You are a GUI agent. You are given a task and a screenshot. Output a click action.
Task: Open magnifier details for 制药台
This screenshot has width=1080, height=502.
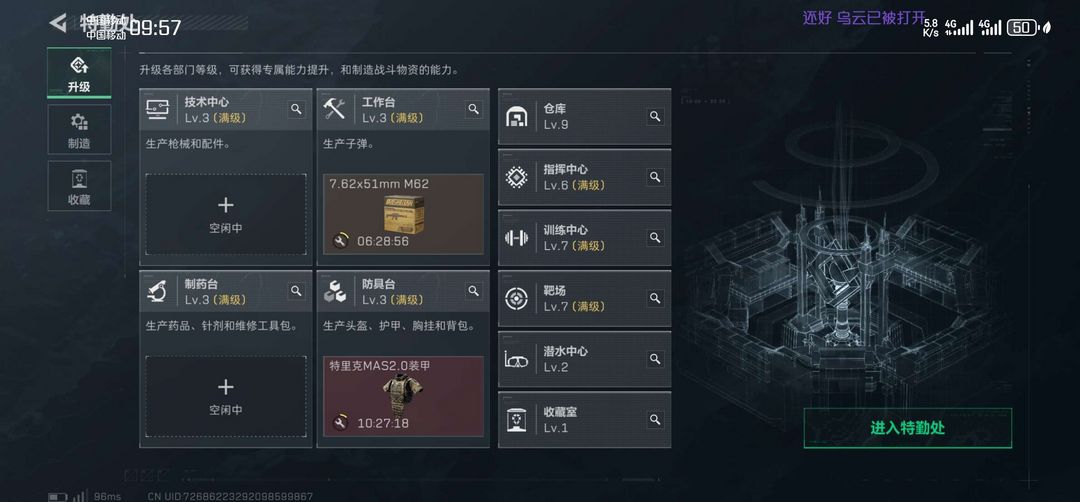(x=297, y=291)
